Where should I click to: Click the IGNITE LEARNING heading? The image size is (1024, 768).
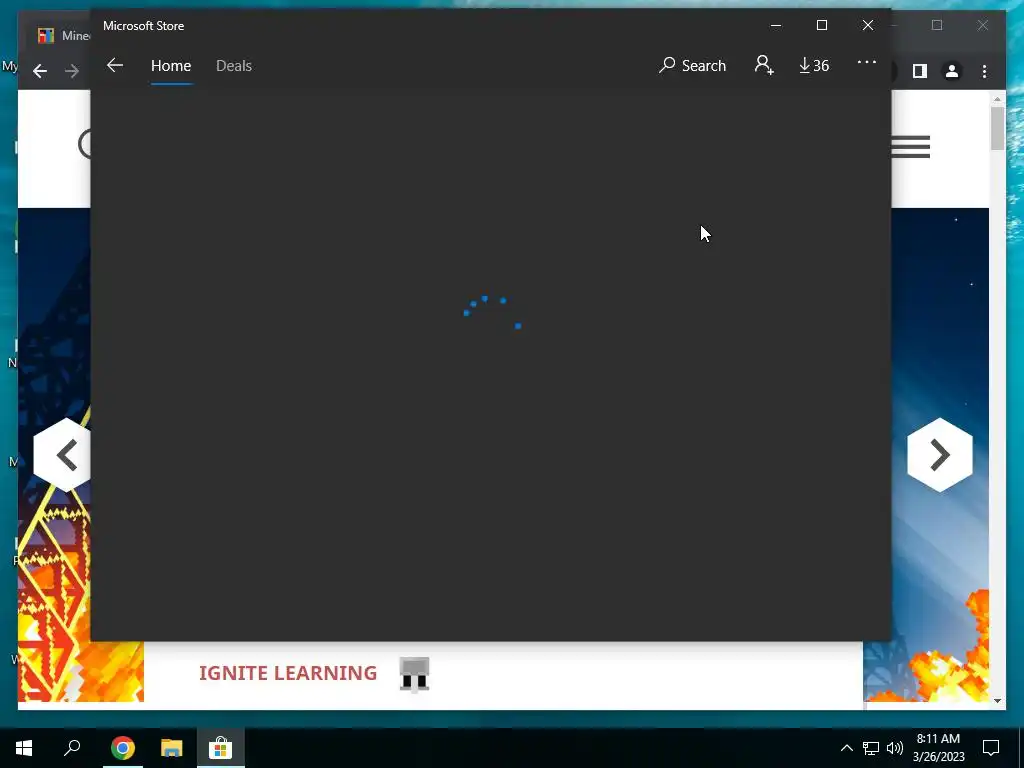tap(288, 673)
